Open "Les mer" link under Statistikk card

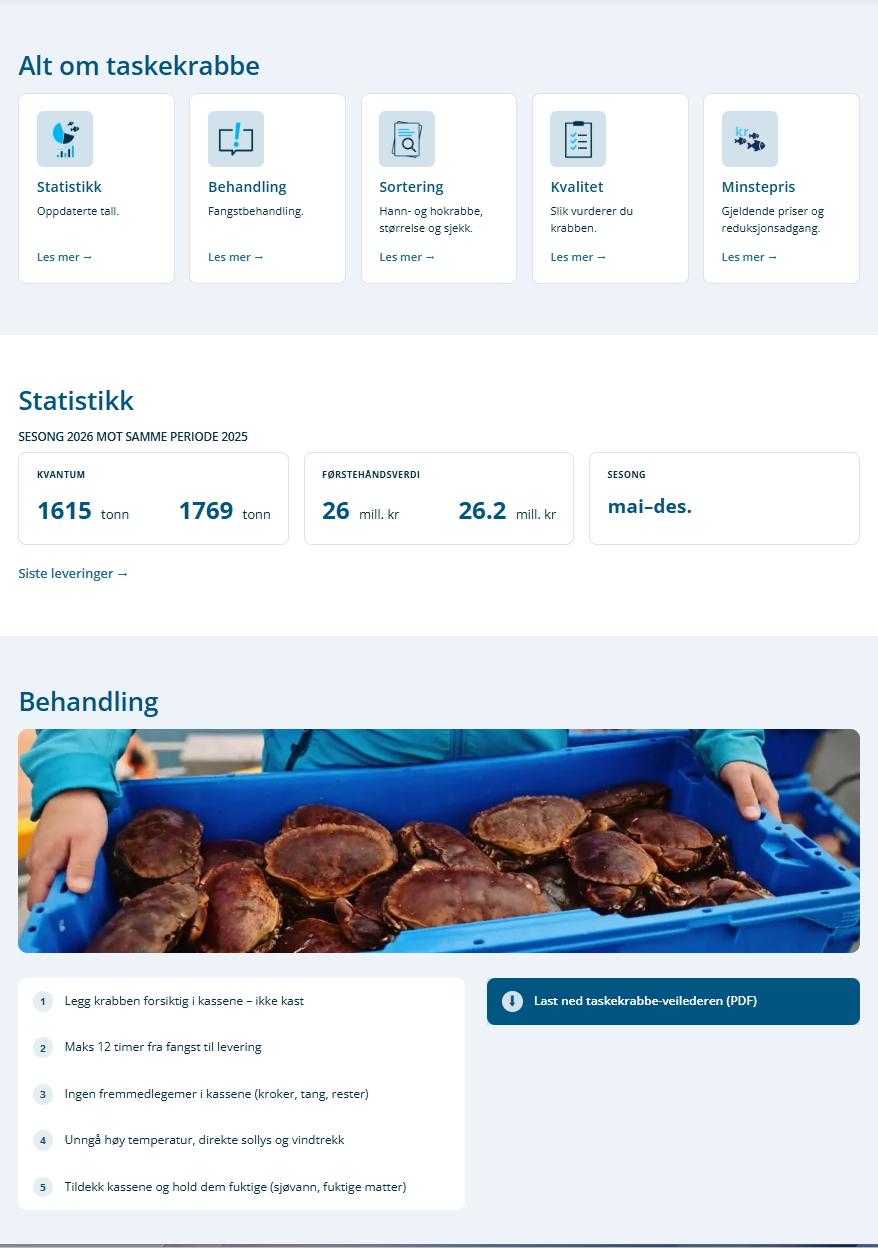click(x=65, y=257)
